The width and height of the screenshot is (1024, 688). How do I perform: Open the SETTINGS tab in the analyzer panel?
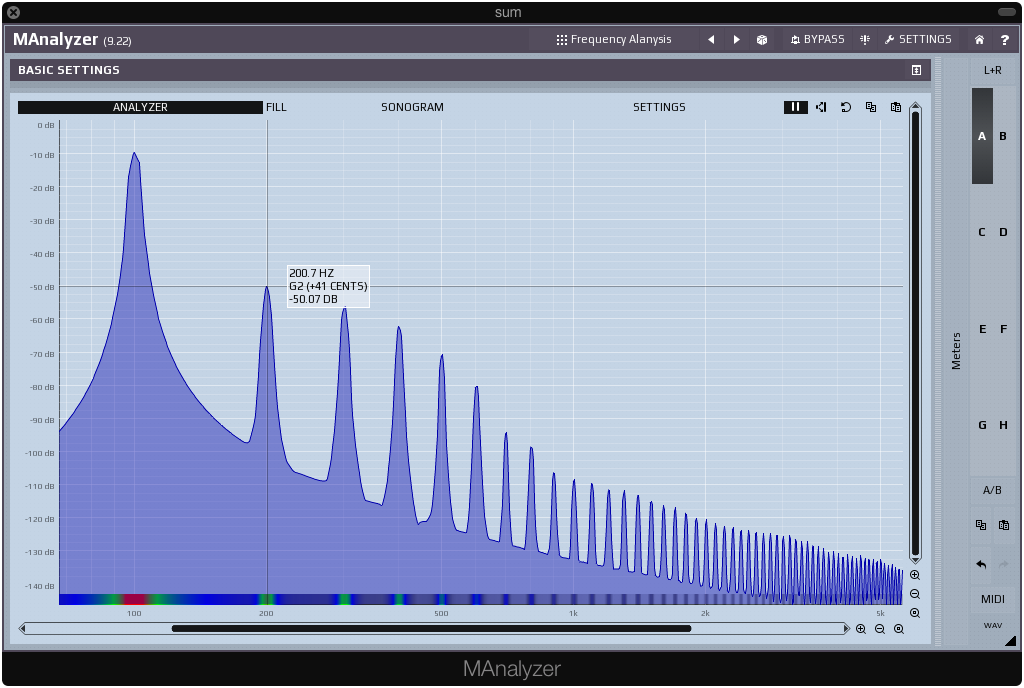click(x=659, y=107)
